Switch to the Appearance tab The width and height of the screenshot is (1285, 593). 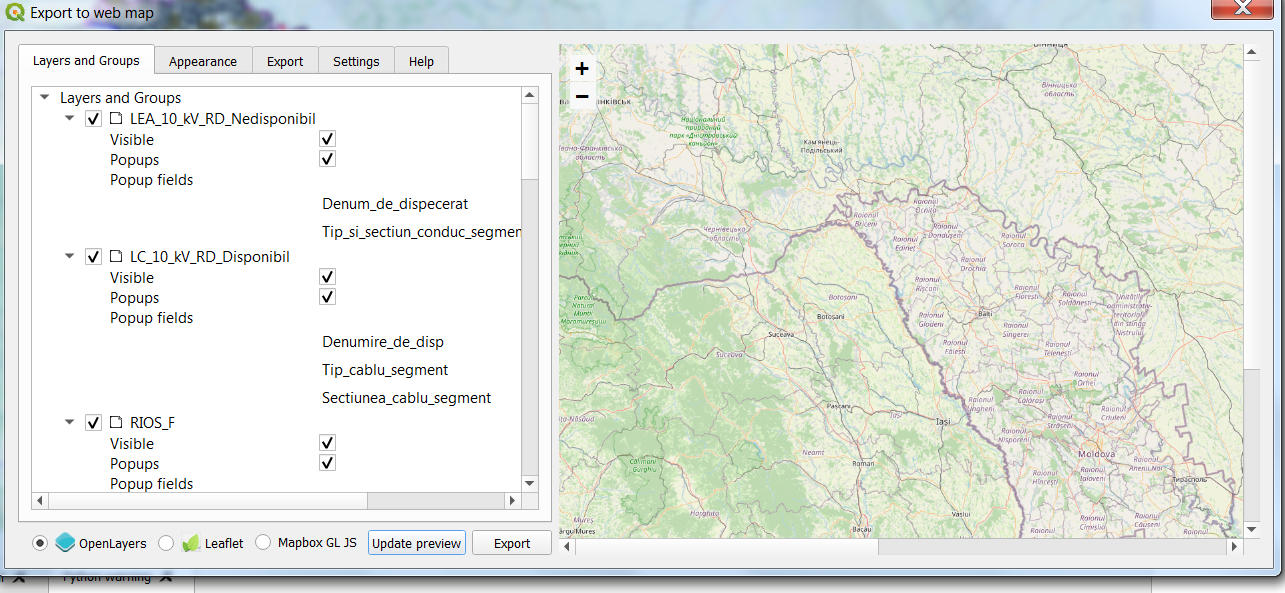click(x=203, y=61)
